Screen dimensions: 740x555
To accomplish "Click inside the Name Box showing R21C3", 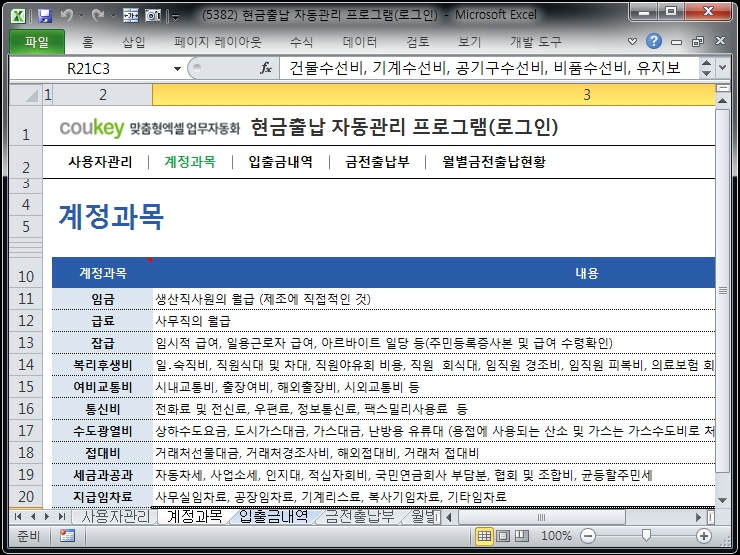I will 89,68.
